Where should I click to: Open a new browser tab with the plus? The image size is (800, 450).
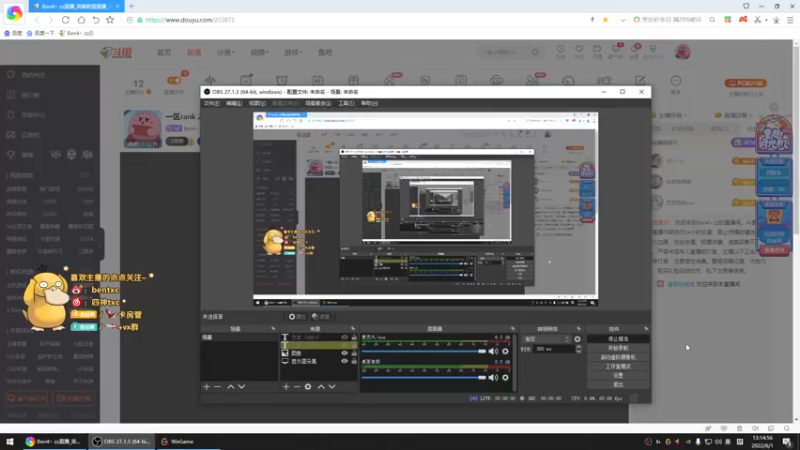point(132,6)
